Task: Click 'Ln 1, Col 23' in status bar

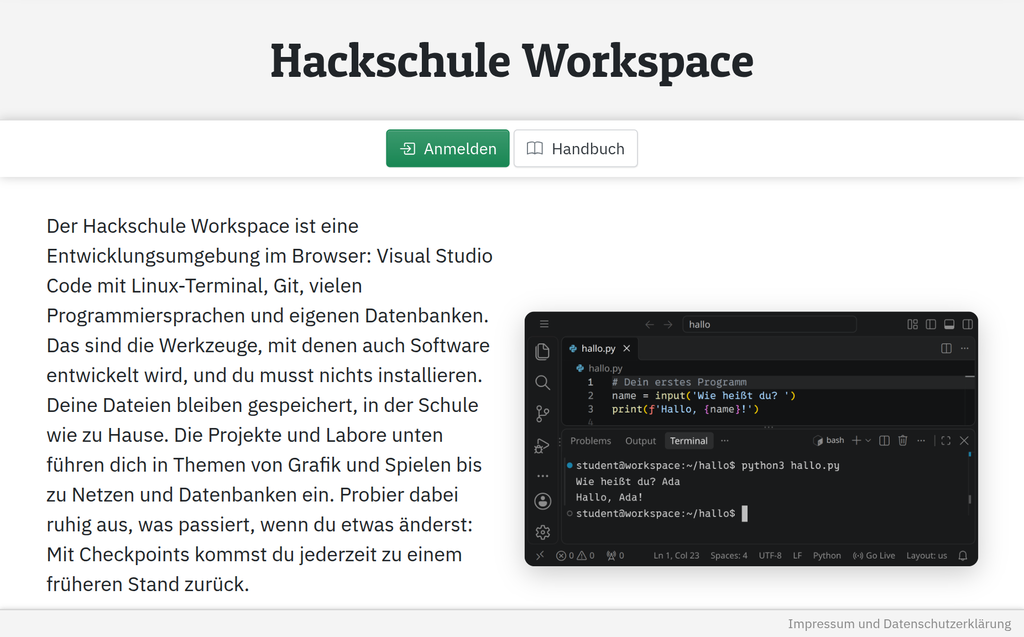Action: [676, 555]
